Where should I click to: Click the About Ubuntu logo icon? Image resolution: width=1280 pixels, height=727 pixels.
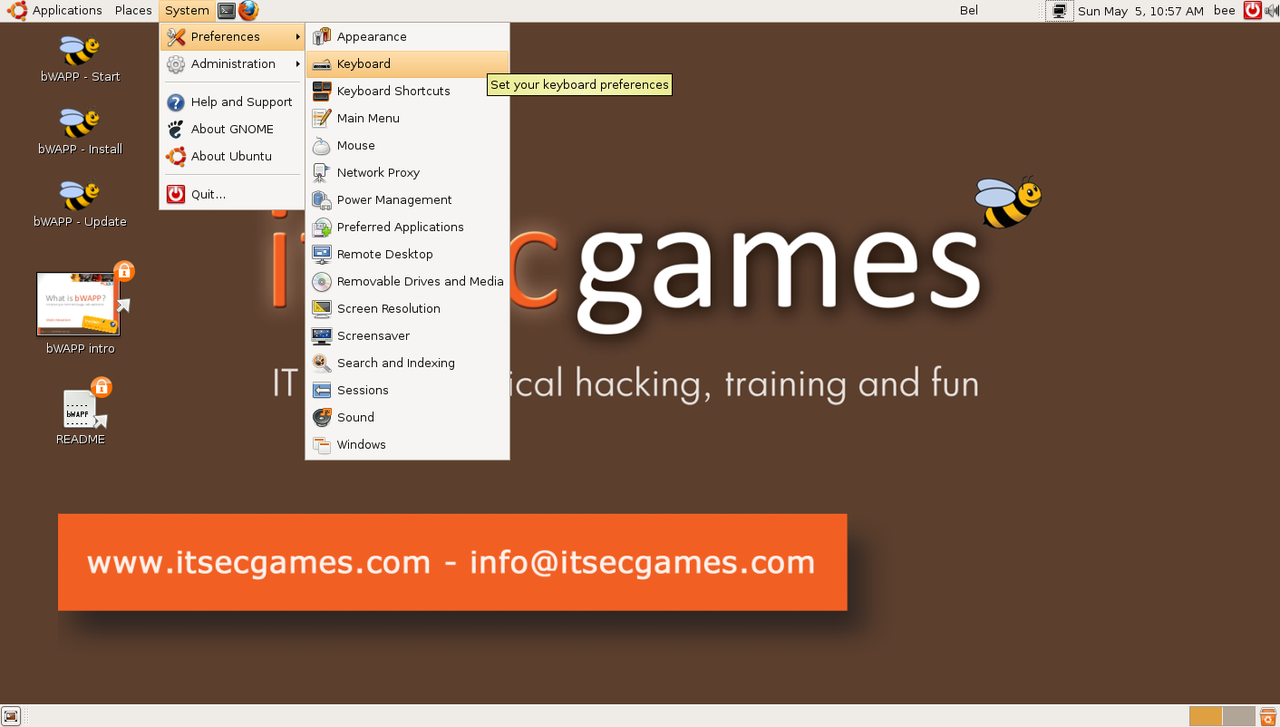pyautogui.click(x=176, y=156)
